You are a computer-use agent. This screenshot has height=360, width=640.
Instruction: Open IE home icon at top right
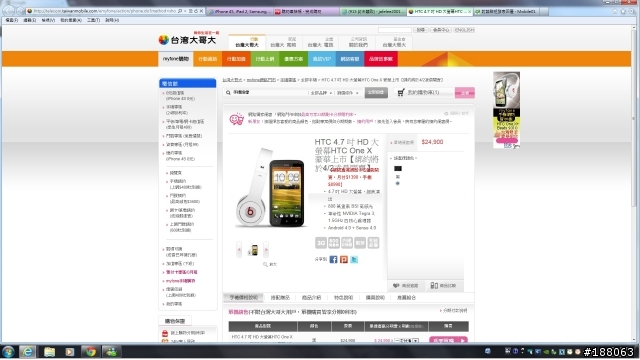coord(615,11)
